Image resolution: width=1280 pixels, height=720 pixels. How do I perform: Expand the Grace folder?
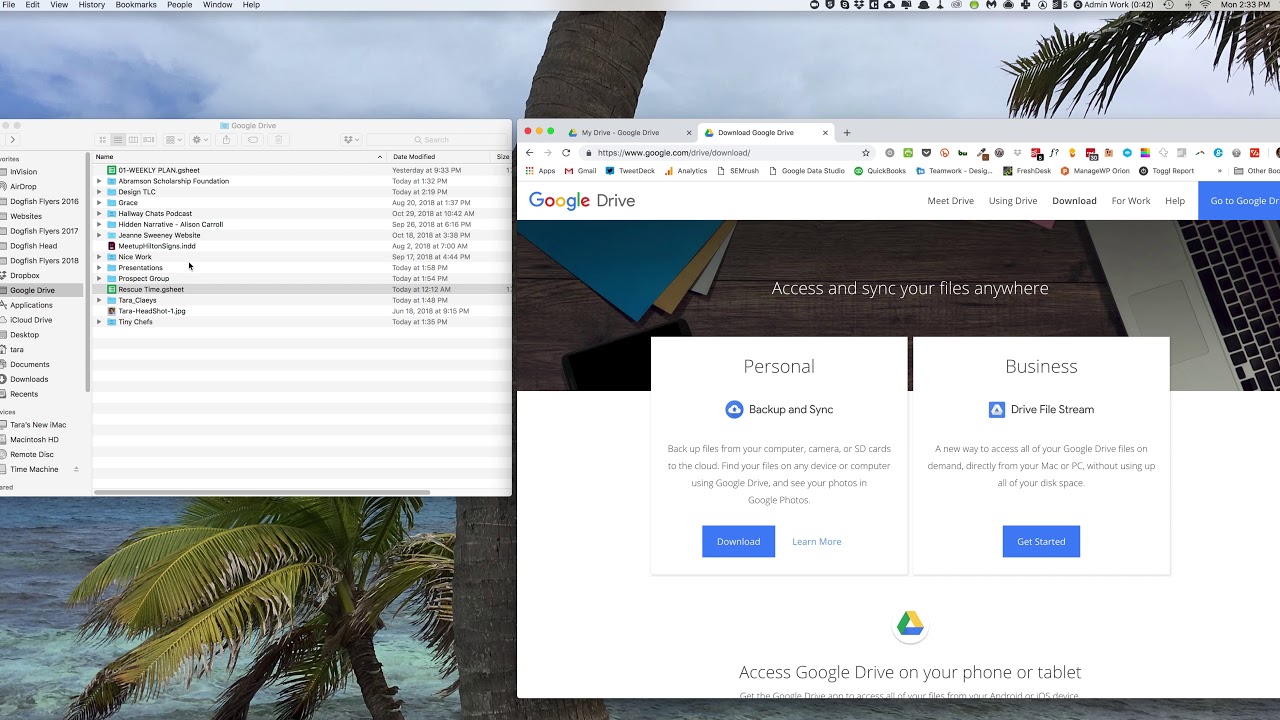(99, 203)
